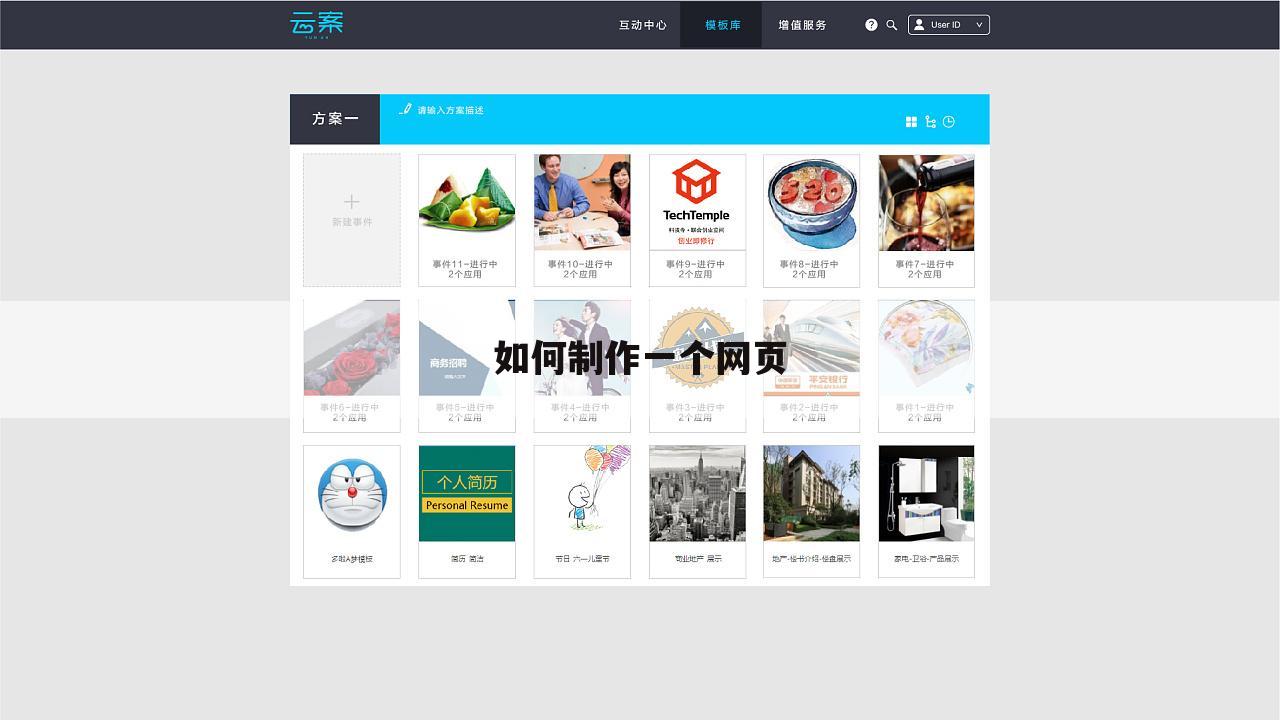The image size is (1280, 720).
Task: Click the history clock icon
Action: (948, 121)
